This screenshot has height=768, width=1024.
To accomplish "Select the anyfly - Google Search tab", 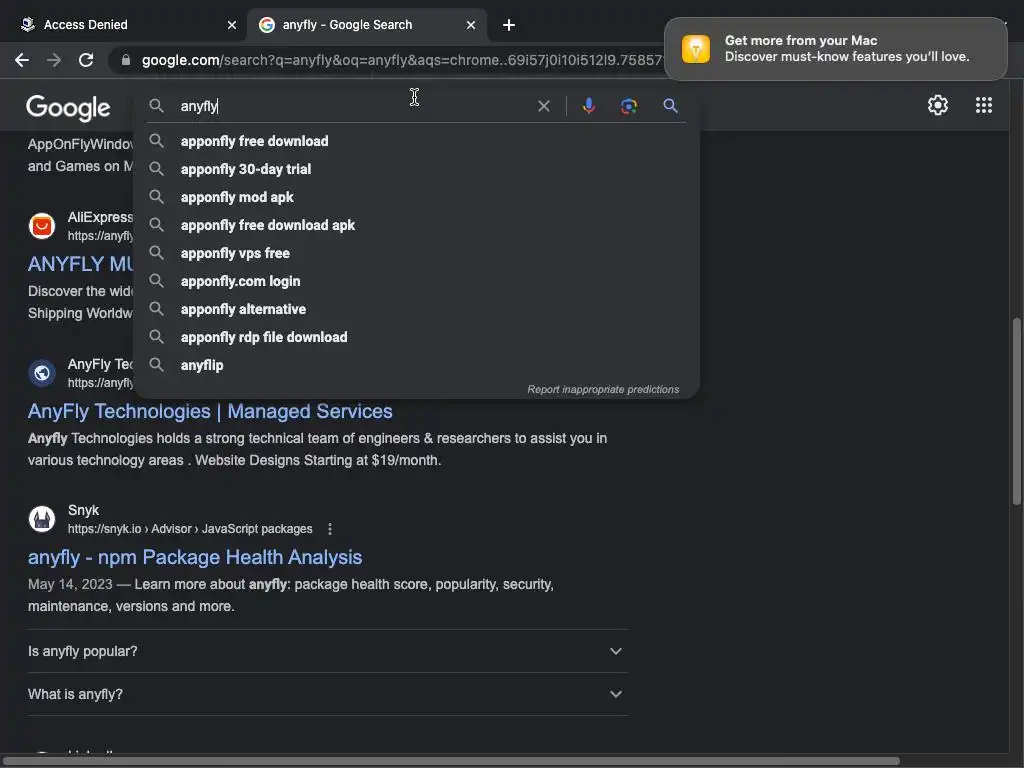I will point(367,25).
